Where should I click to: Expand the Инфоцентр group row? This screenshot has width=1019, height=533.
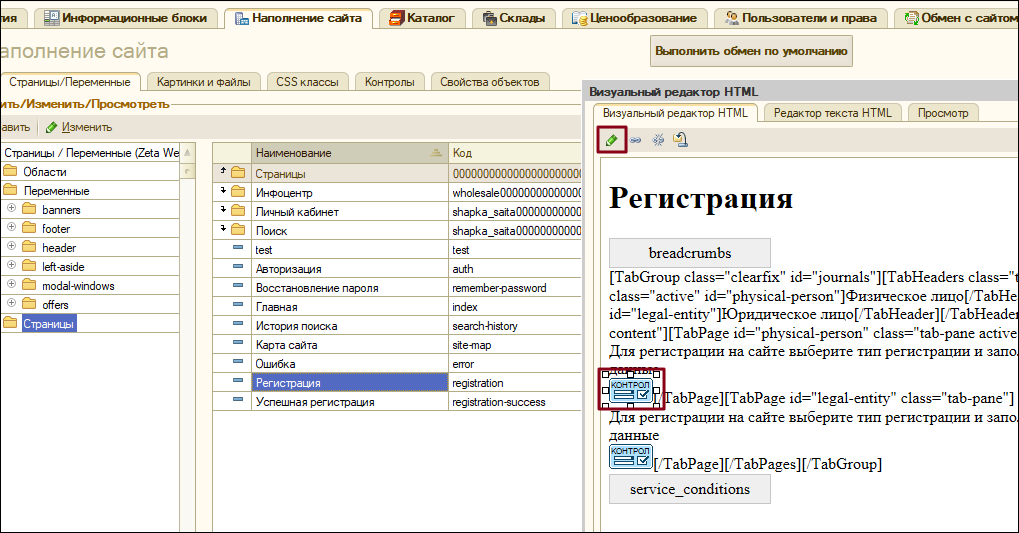pos(223,190)
